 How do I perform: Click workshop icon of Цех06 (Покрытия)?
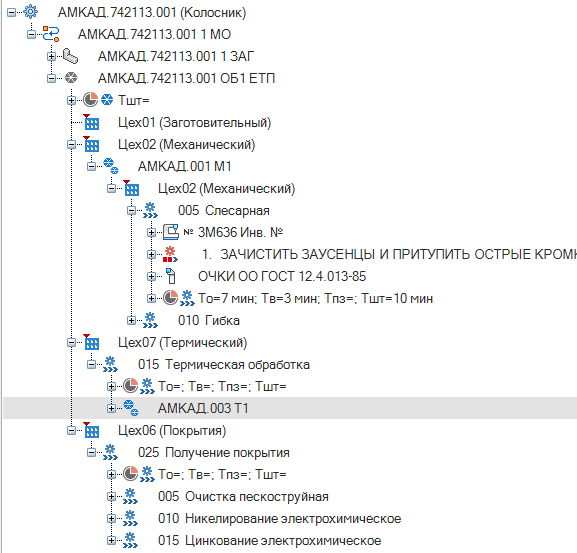point(91,430)
